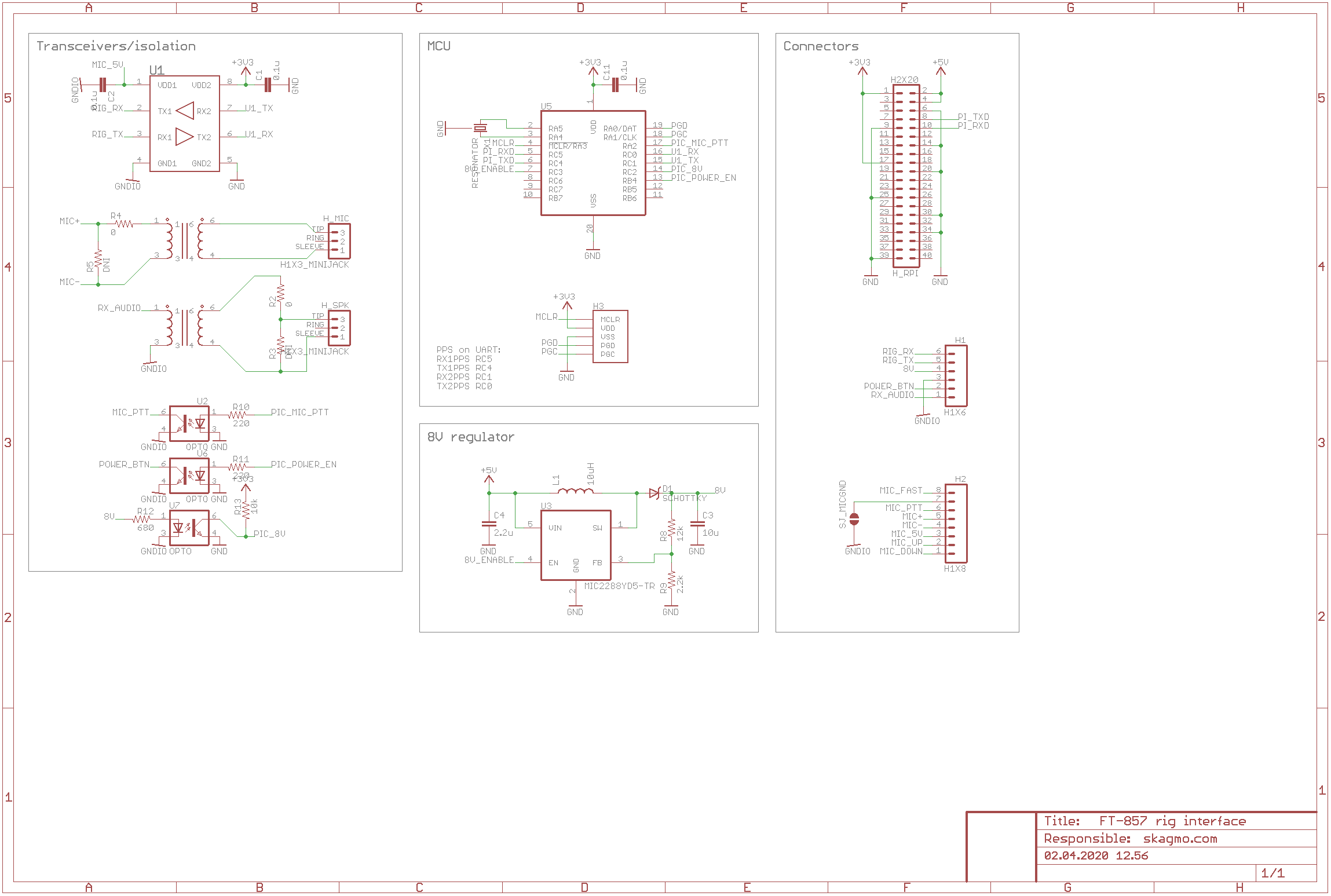Image resolution: width=1331 pixels, height=896 pixels.
Task: Select the H_MIC minijack connector
Action: (x=339, y=242)
